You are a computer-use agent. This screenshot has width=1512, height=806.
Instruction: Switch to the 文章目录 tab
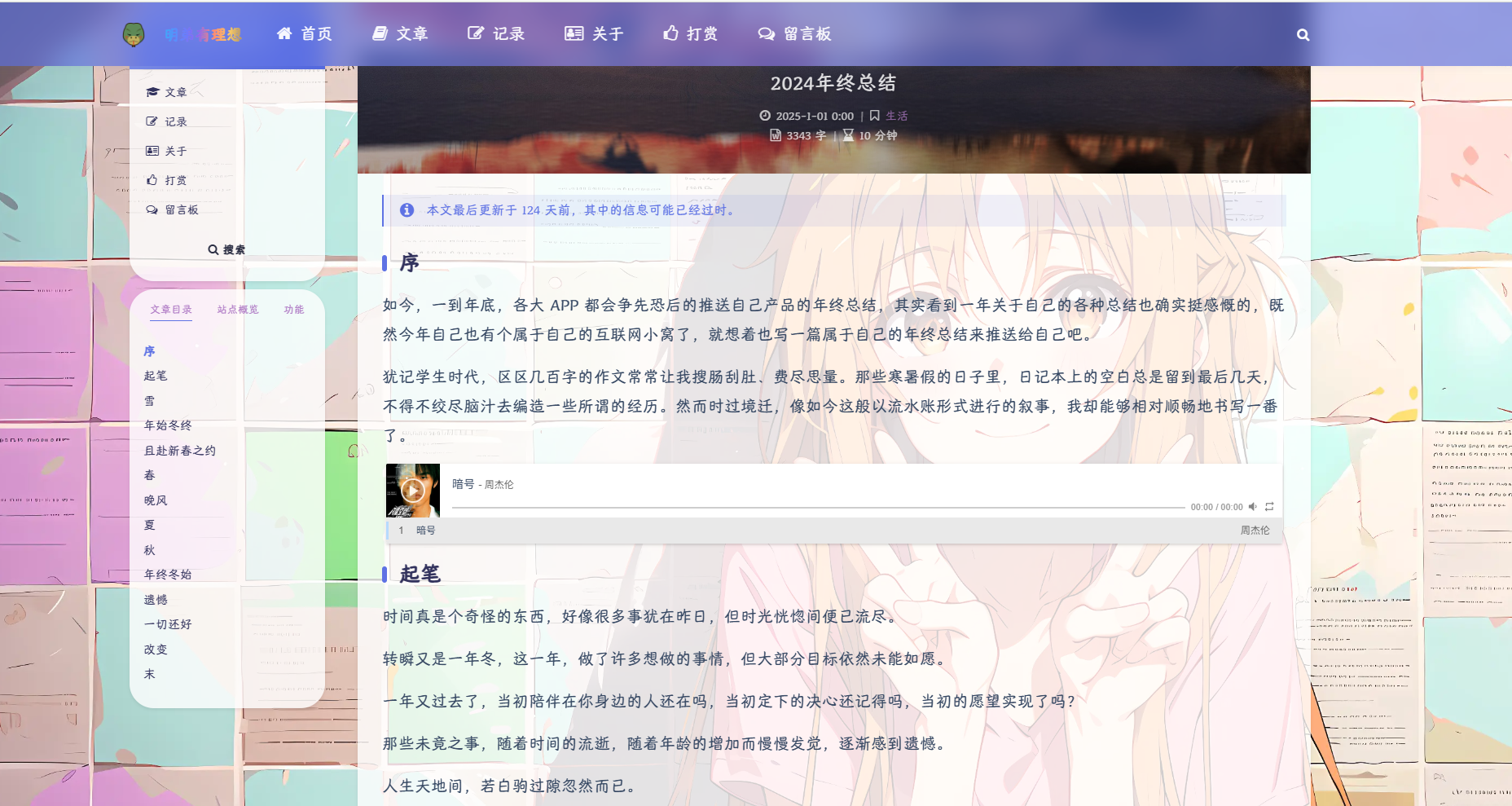pos(171,310)
